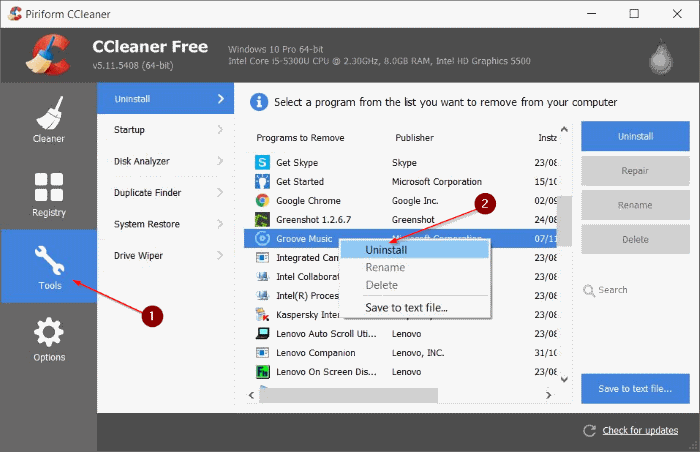Click the search magnifier icon

coord(589,291)
